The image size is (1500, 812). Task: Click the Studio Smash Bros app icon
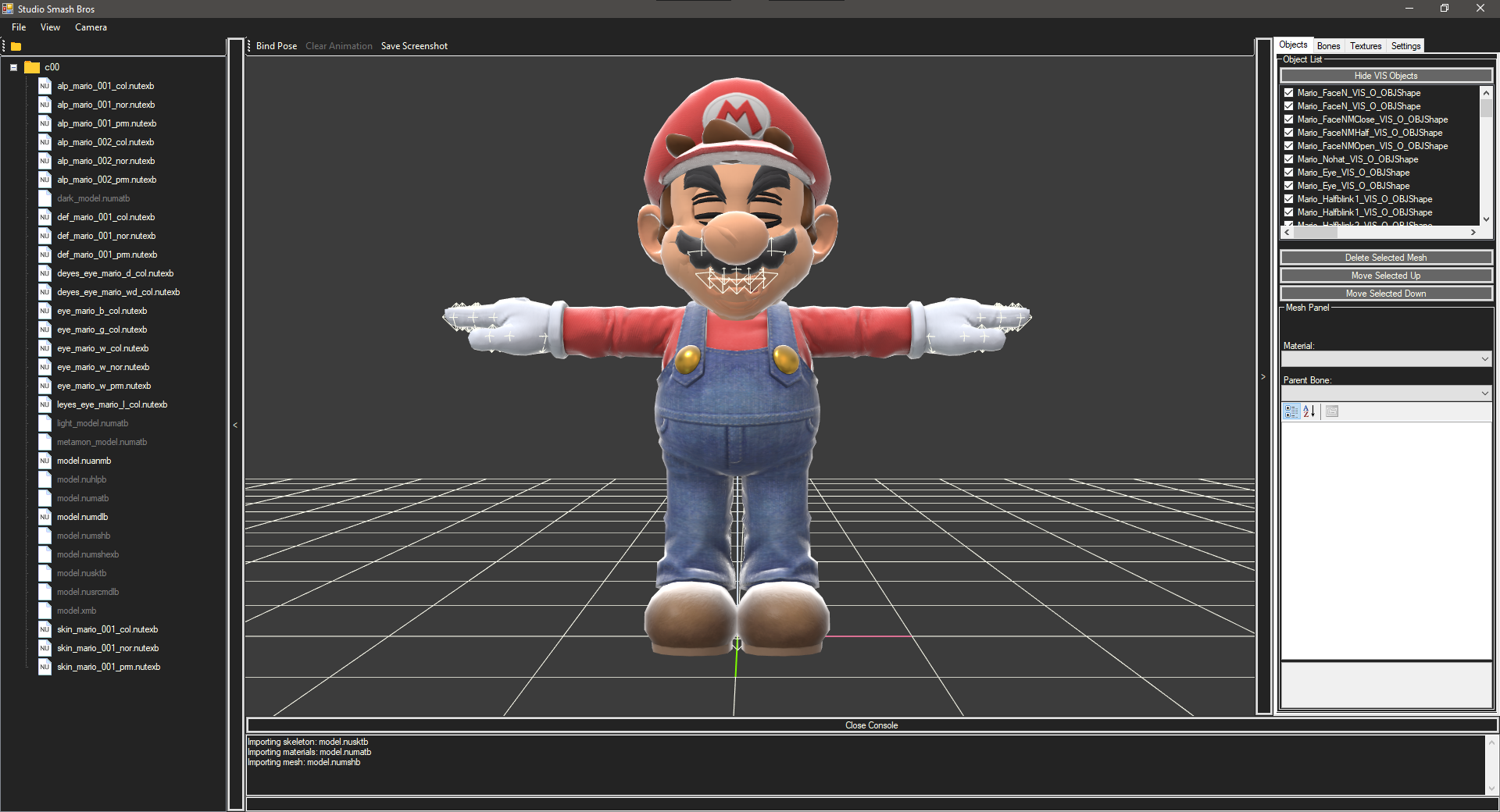click(x=8, y=9)
